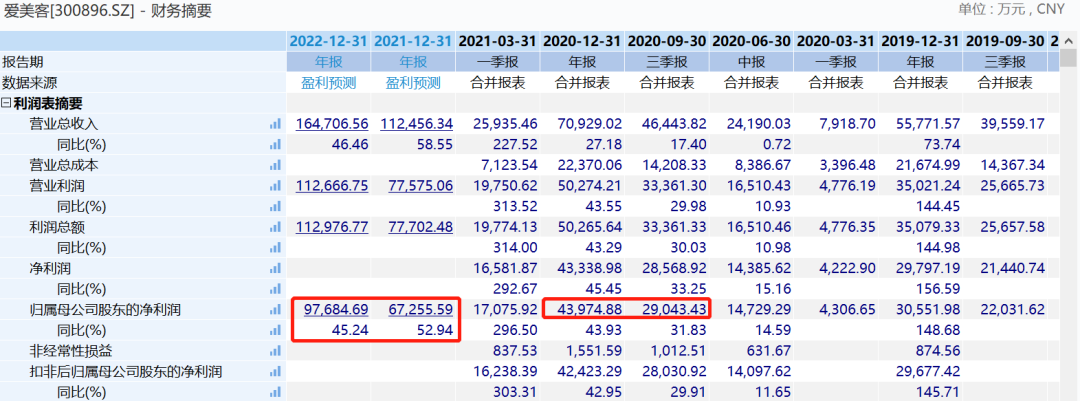Open chart icon for 同比 under 扣非后归属母公司股东的净利润
Screen dimensions: 1080x401
276,393
